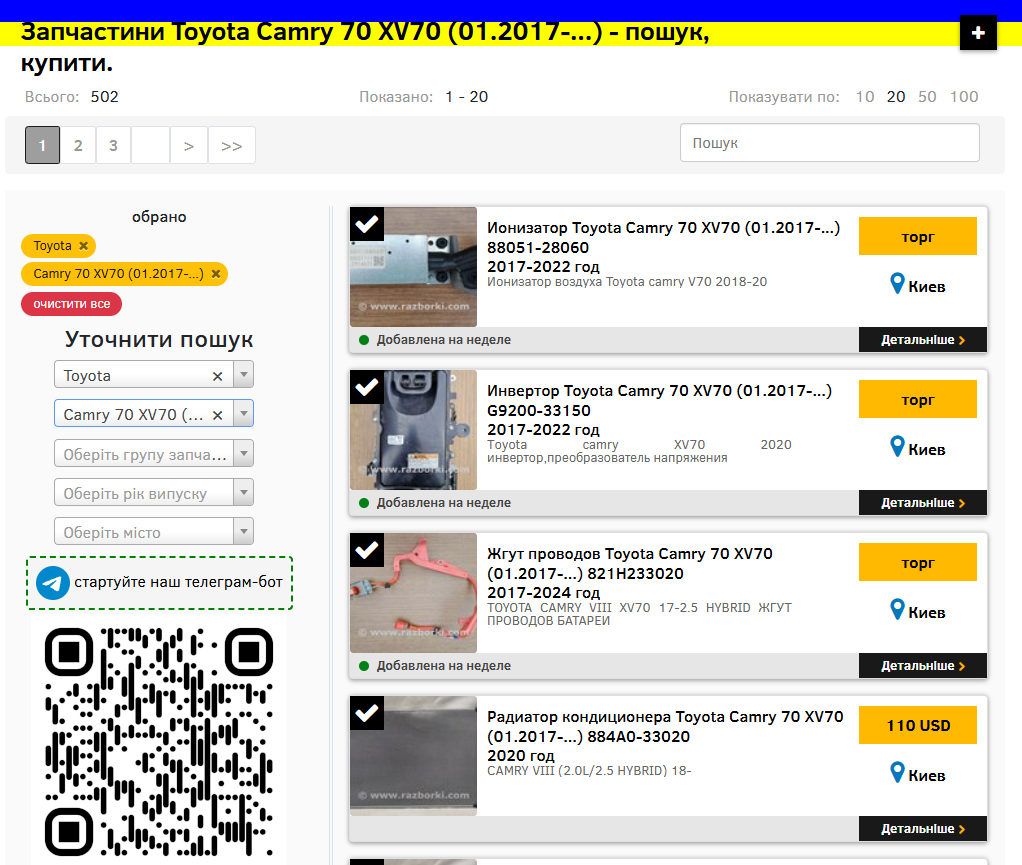Viewport: 1022px width, 865px height.
Task: Click the Telegram QR code image
Action: pos(159,742)
